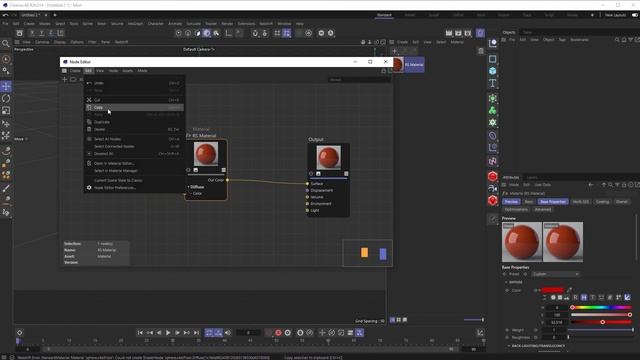
Task: Click the Brush paint tool icon
Action: pos(6,188)
